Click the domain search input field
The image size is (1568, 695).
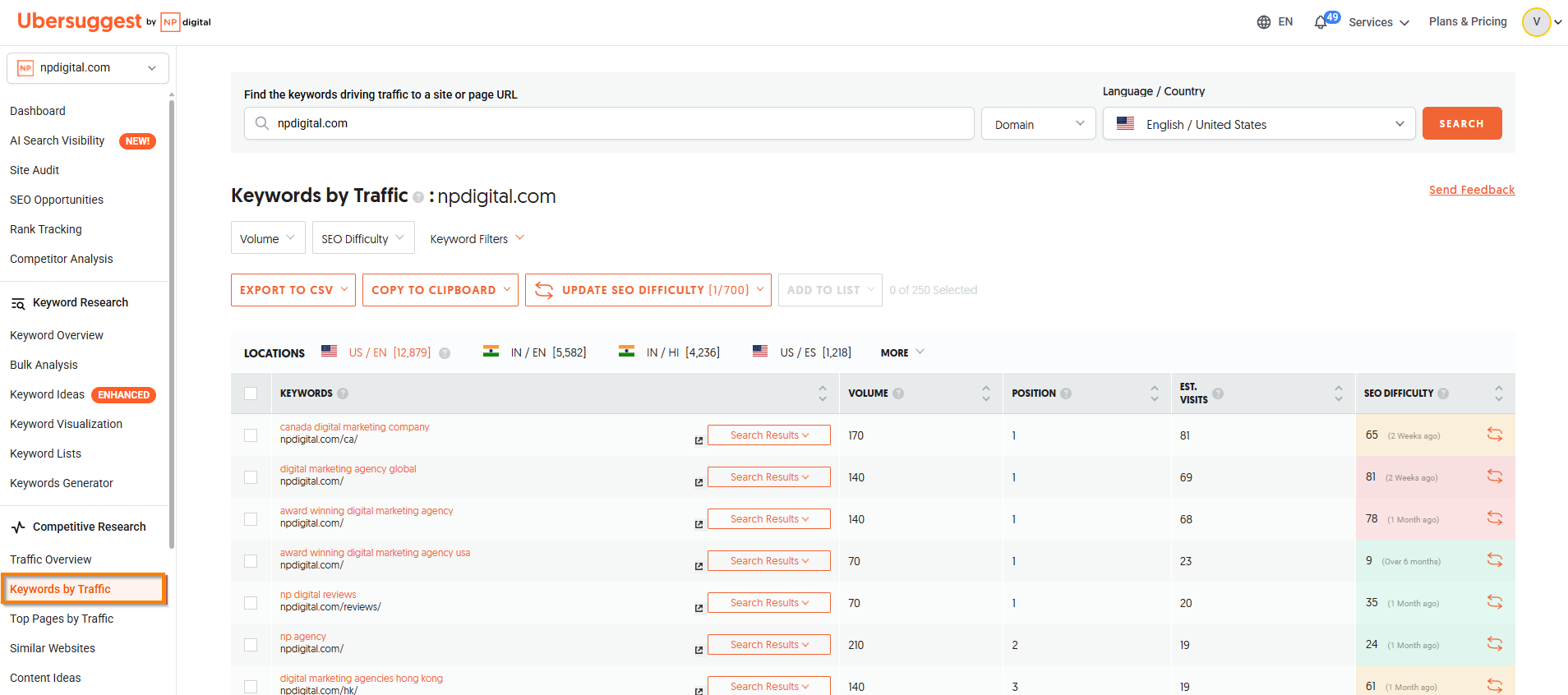click(x=609, y=123)
